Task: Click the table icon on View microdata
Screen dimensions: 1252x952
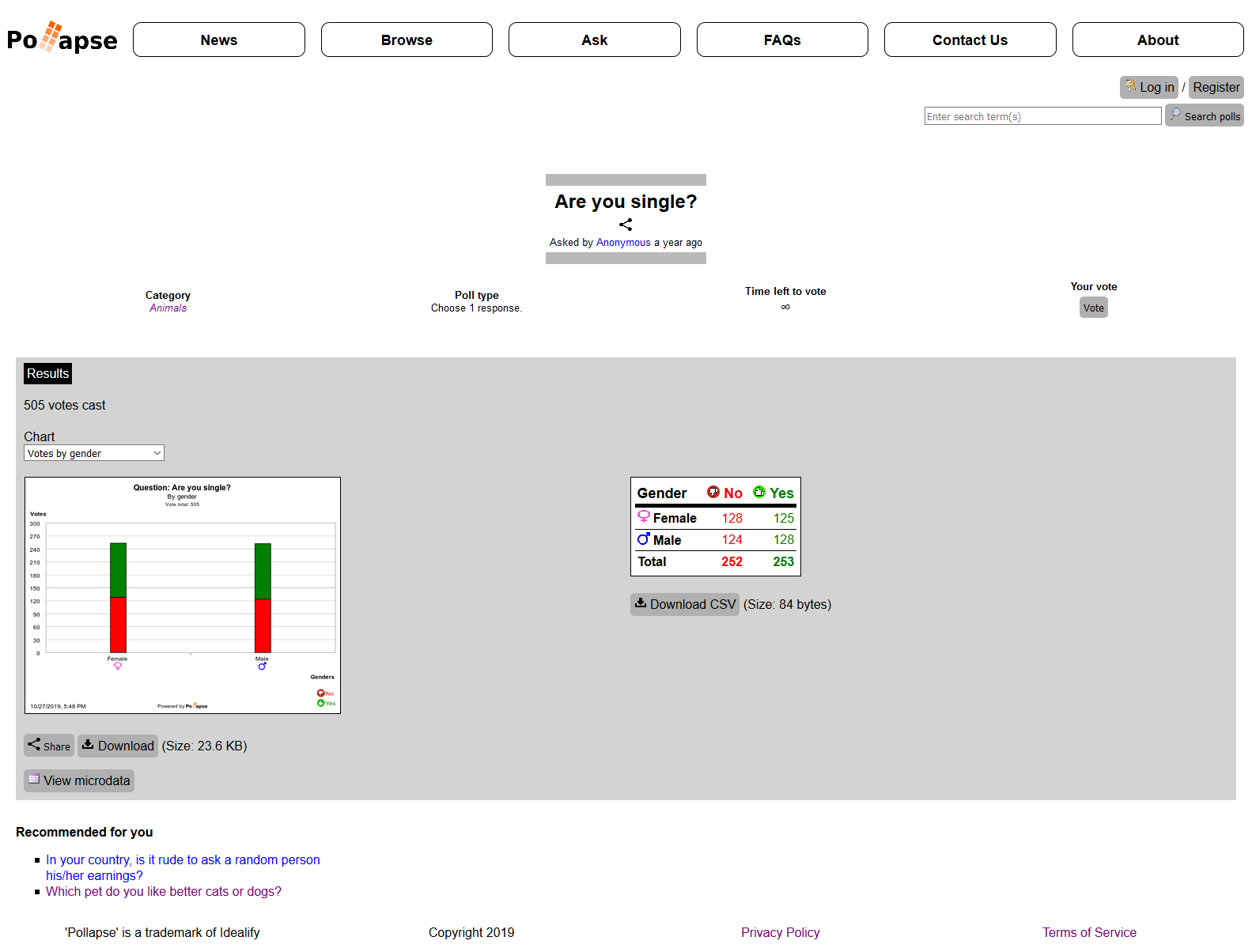Action: click(34, 779)
